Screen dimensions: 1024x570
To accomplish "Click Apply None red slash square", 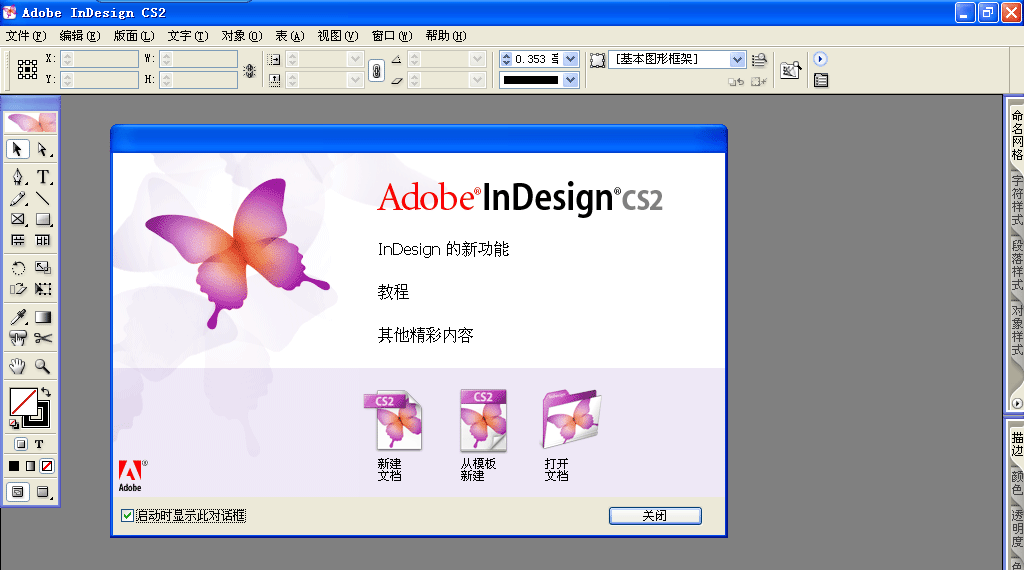I will coord(47,466).
